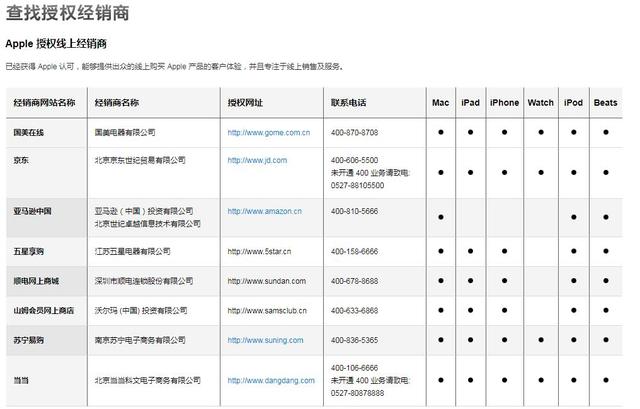Click iPad dot in 京东 row
Image resolution: width=640 pixels, height=409 pixels.
click(x=470, y=173)
